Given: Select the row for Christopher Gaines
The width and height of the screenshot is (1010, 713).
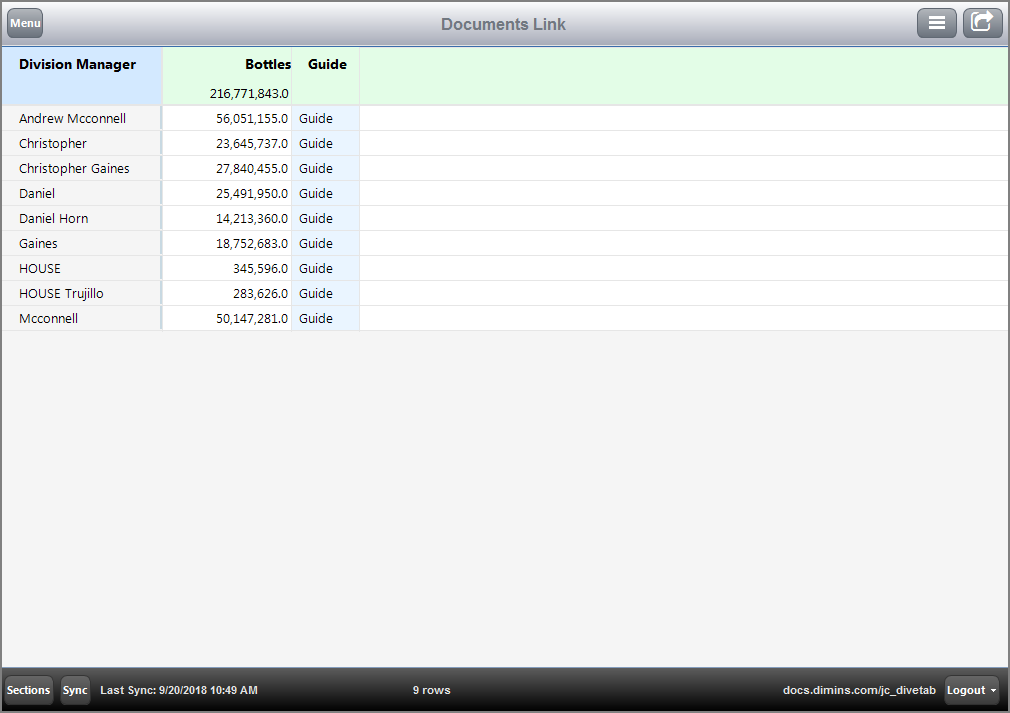Looking at the screenshot, I should [74, 168].
